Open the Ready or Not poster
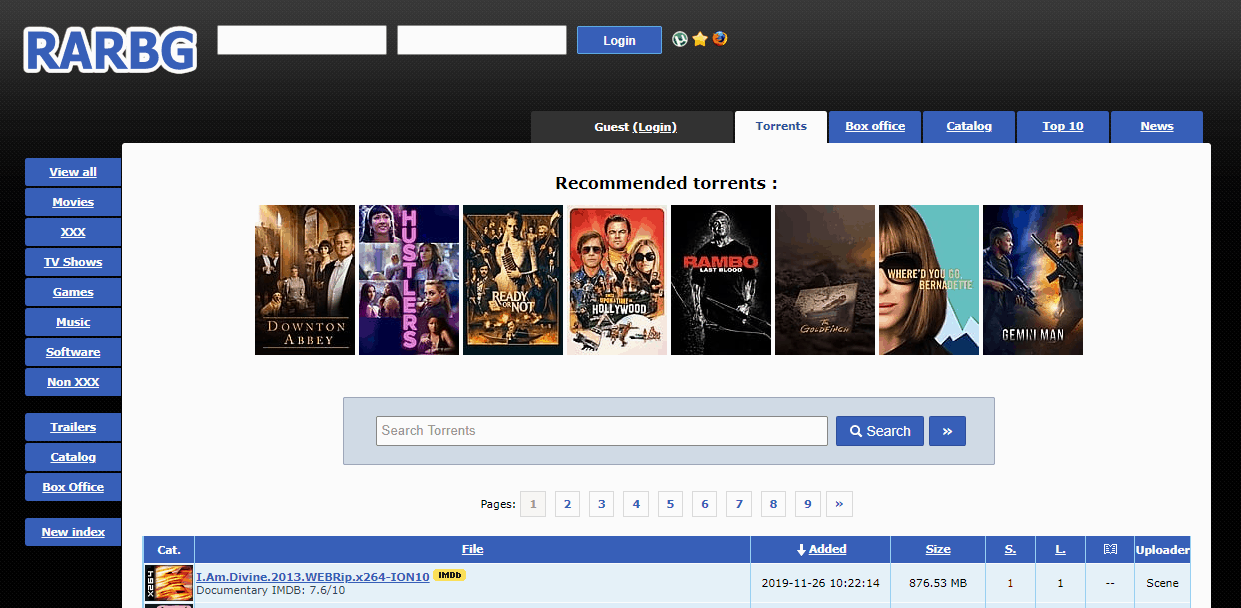The image size is (1241, 608). 513,280
